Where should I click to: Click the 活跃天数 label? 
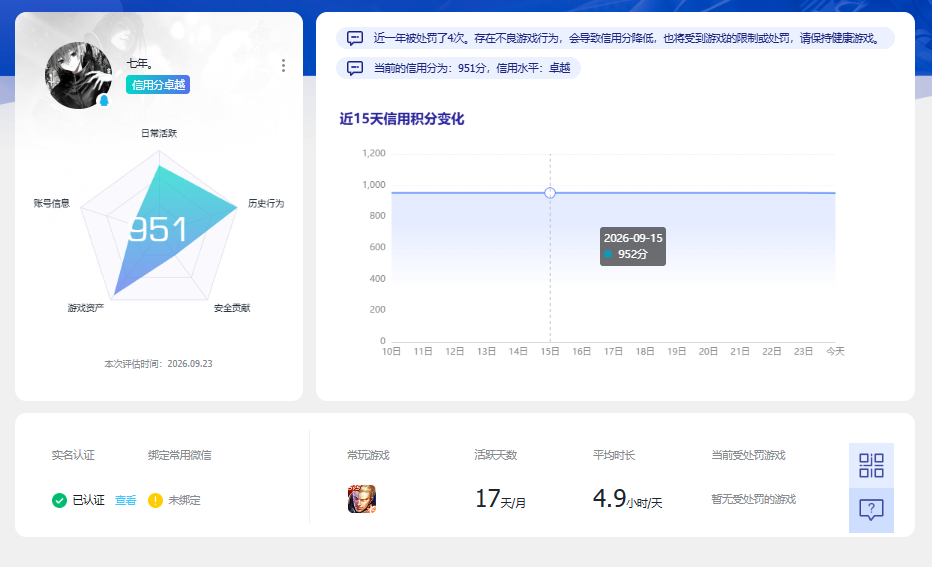(496, 455)
